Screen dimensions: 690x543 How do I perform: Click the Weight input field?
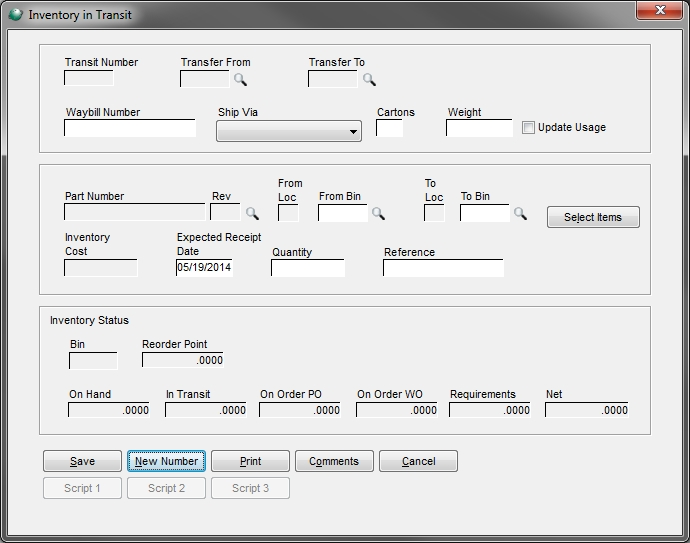pyautogui.click(x=479, y=128)
